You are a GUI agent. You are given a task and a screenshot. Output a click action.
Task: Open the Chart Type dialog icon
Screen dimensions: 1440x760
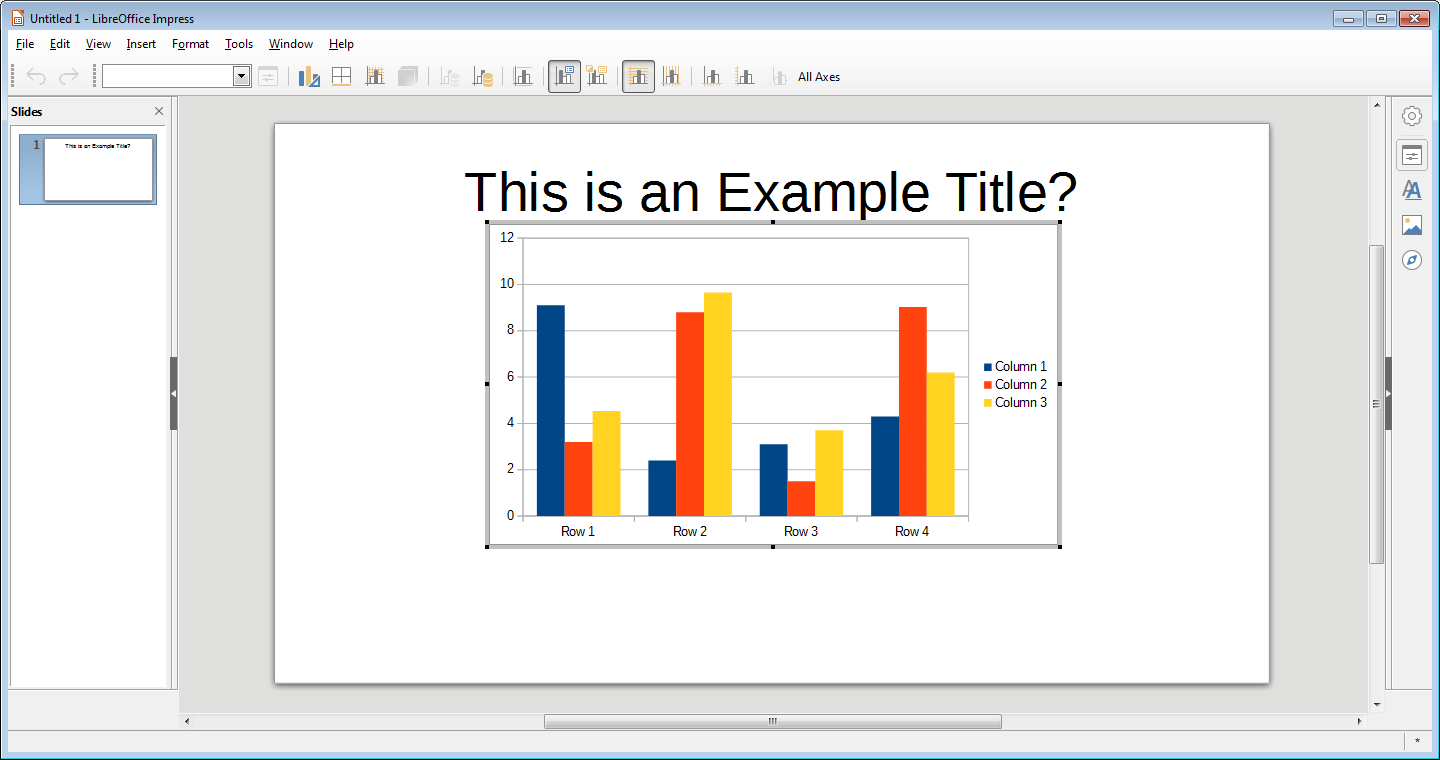pyautogui.click(x=309, y=77)
